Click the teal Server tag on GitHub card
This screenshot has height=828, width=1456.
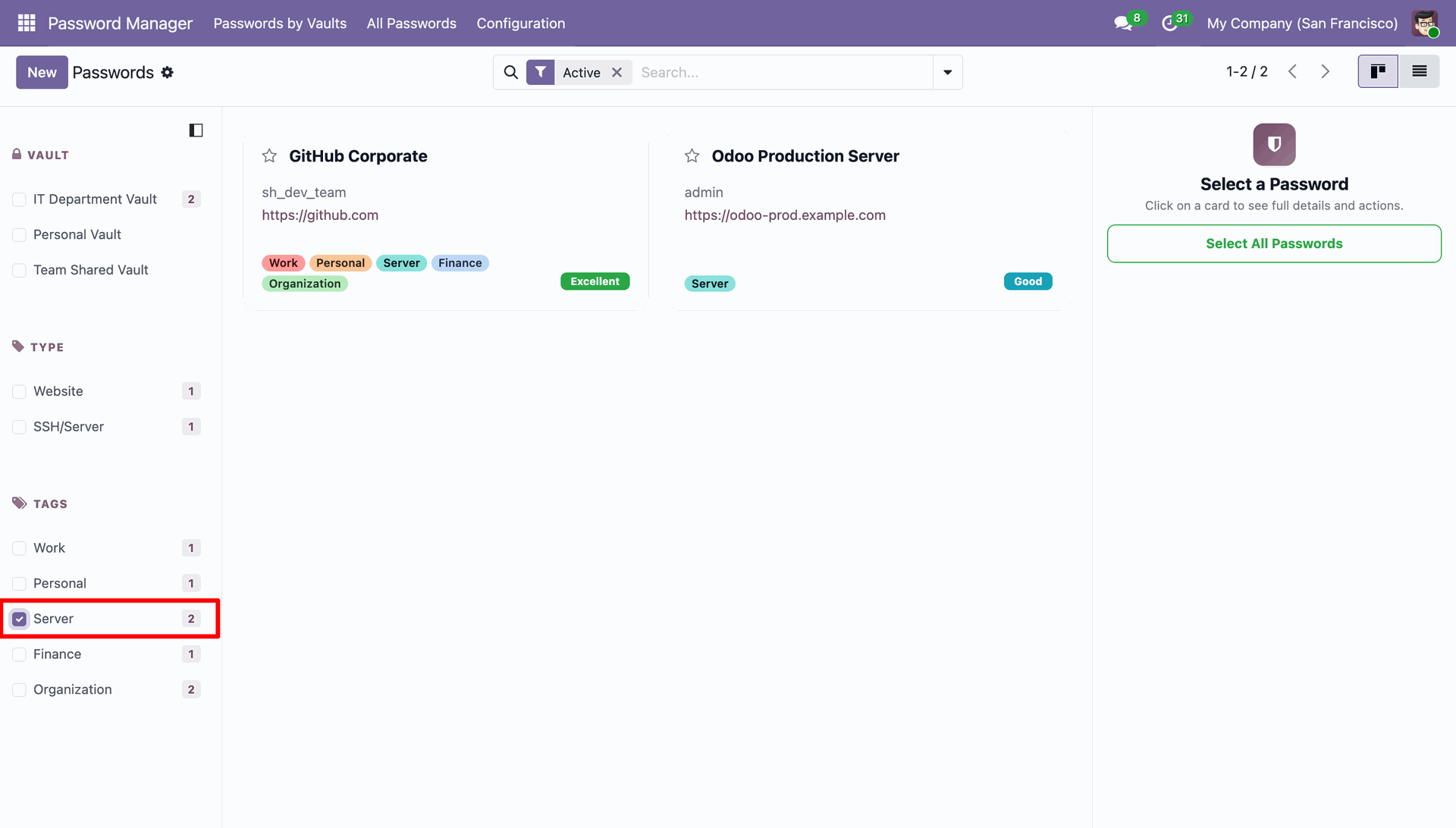(x=402, y=263)
